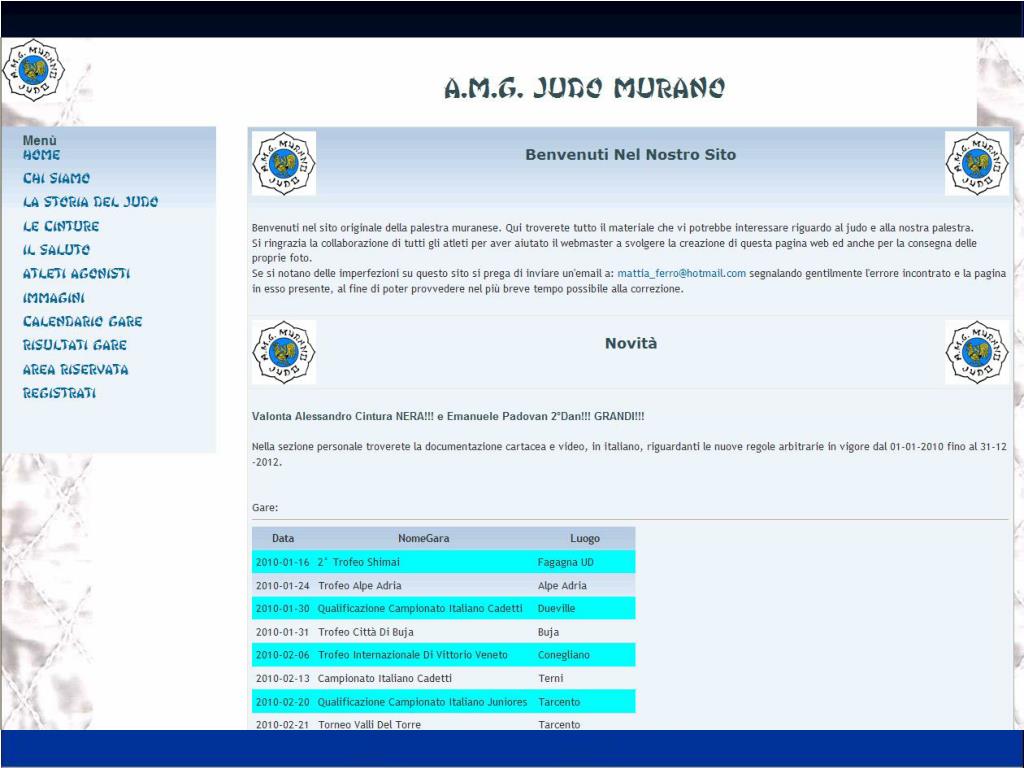The width and height of the screenshot is (1024, 768).
Task: Click the logo right of the 'Novità' heading
Action: point(977,352)
